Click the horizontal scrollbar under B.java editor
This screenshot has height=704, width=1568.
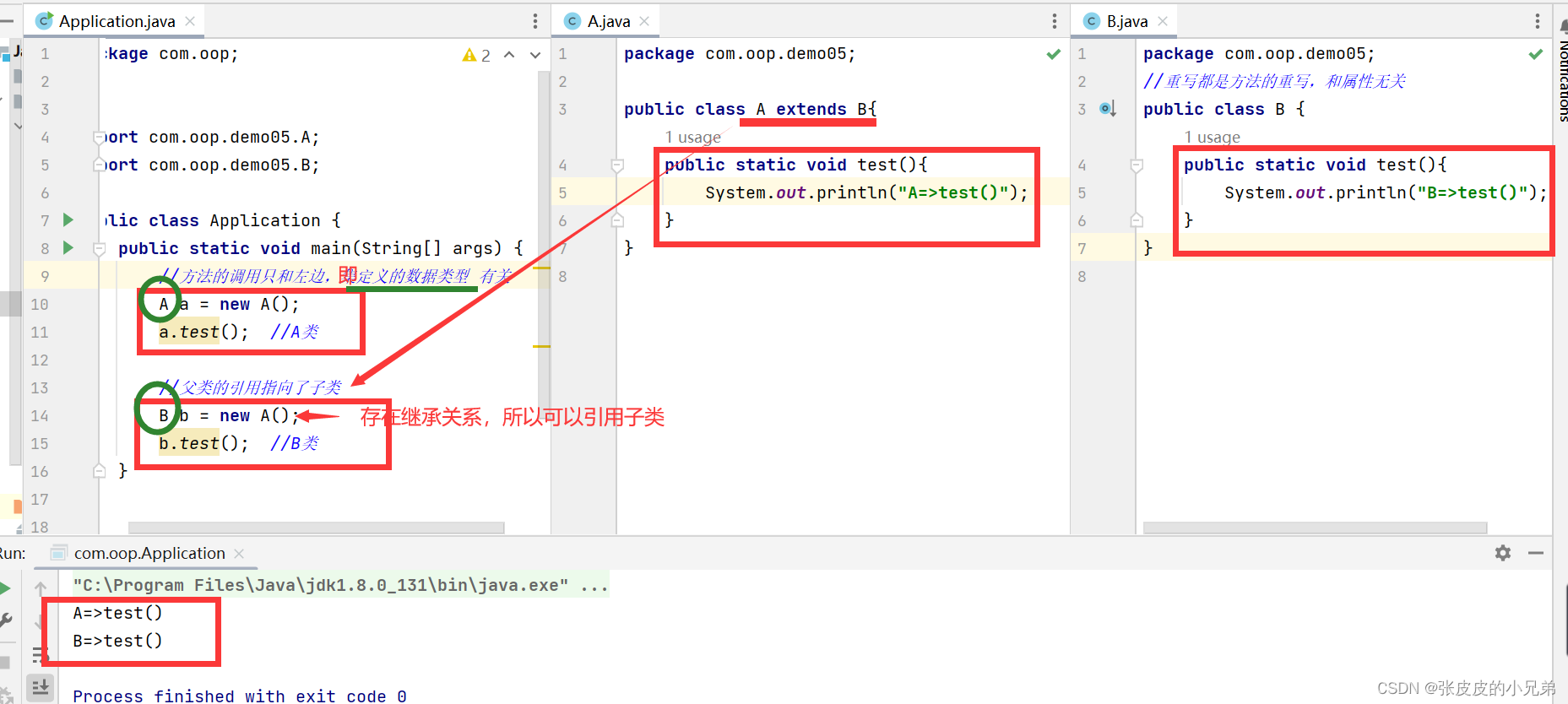pyautogui.click(x=1315, y=528)
